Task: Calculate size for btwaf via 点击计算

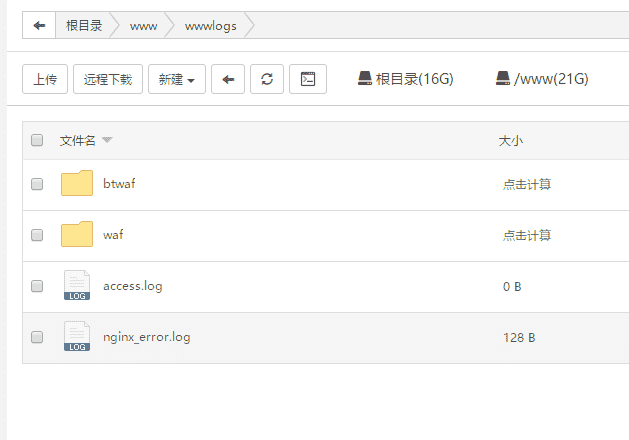Action: 527,184
